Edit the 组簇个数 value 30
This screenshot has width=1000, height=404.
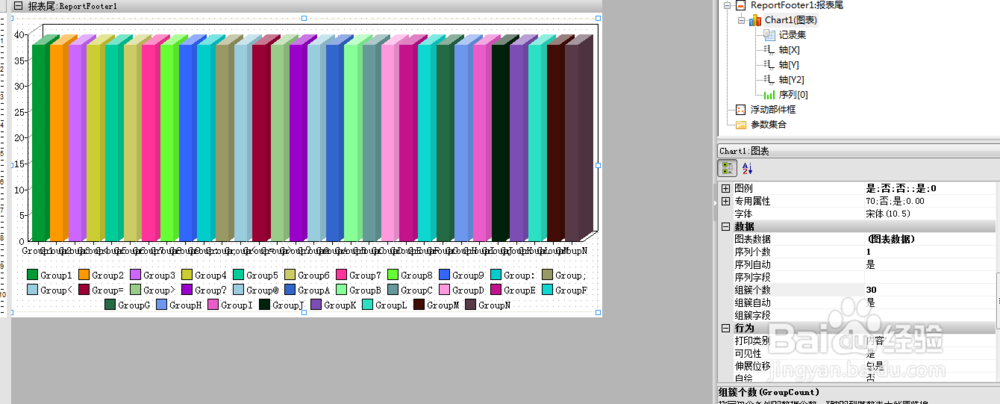click(x=930, y=290)
